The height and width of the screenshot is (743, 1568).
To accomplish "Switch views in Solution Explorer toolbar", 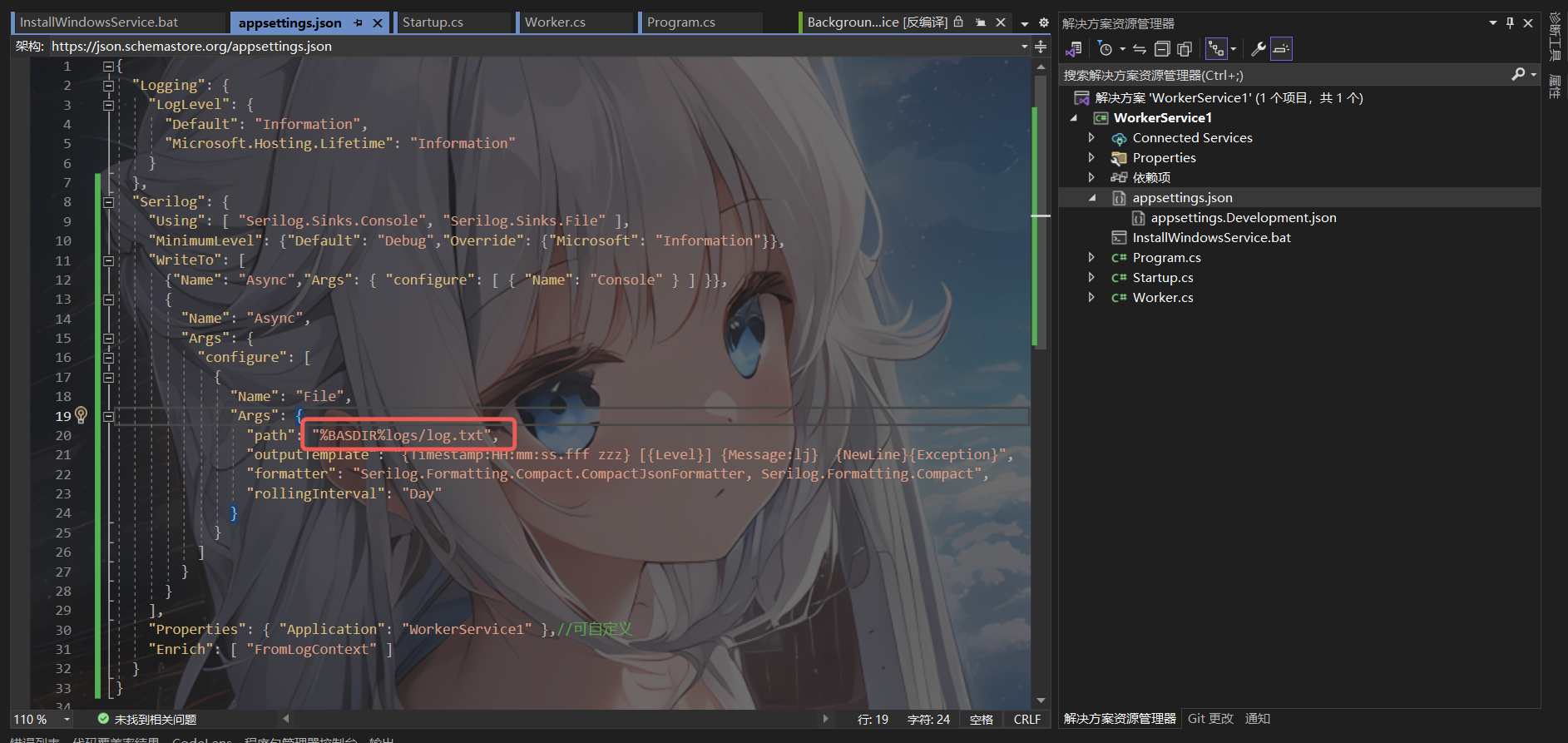I will 1074,49.
